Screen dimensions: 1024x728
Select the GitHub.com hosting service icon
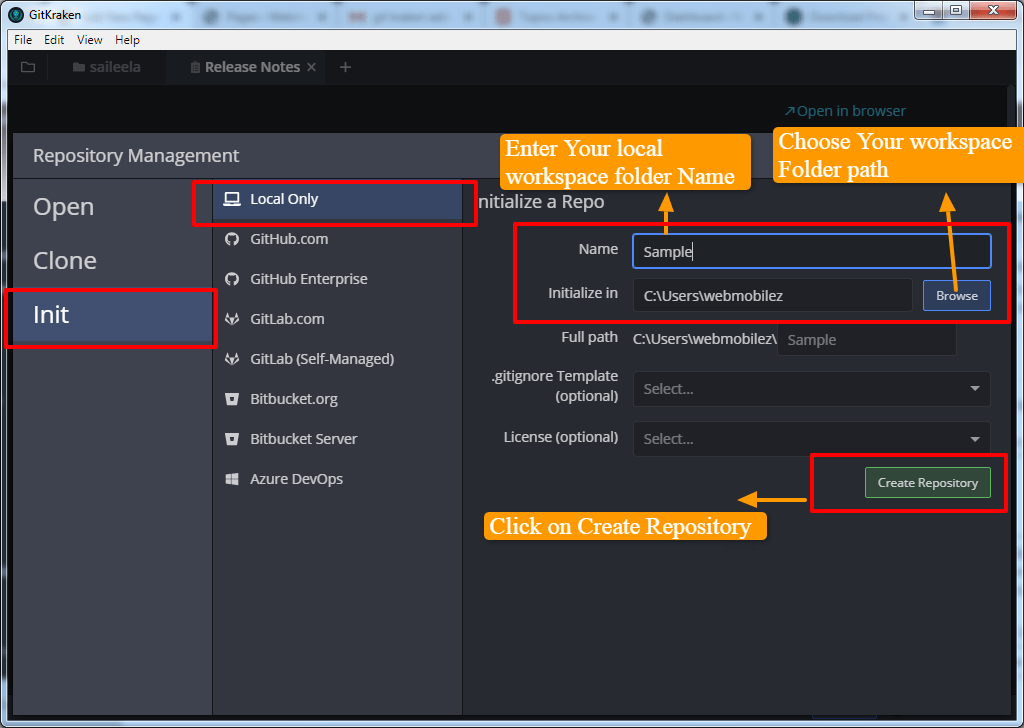click(231, 239)
